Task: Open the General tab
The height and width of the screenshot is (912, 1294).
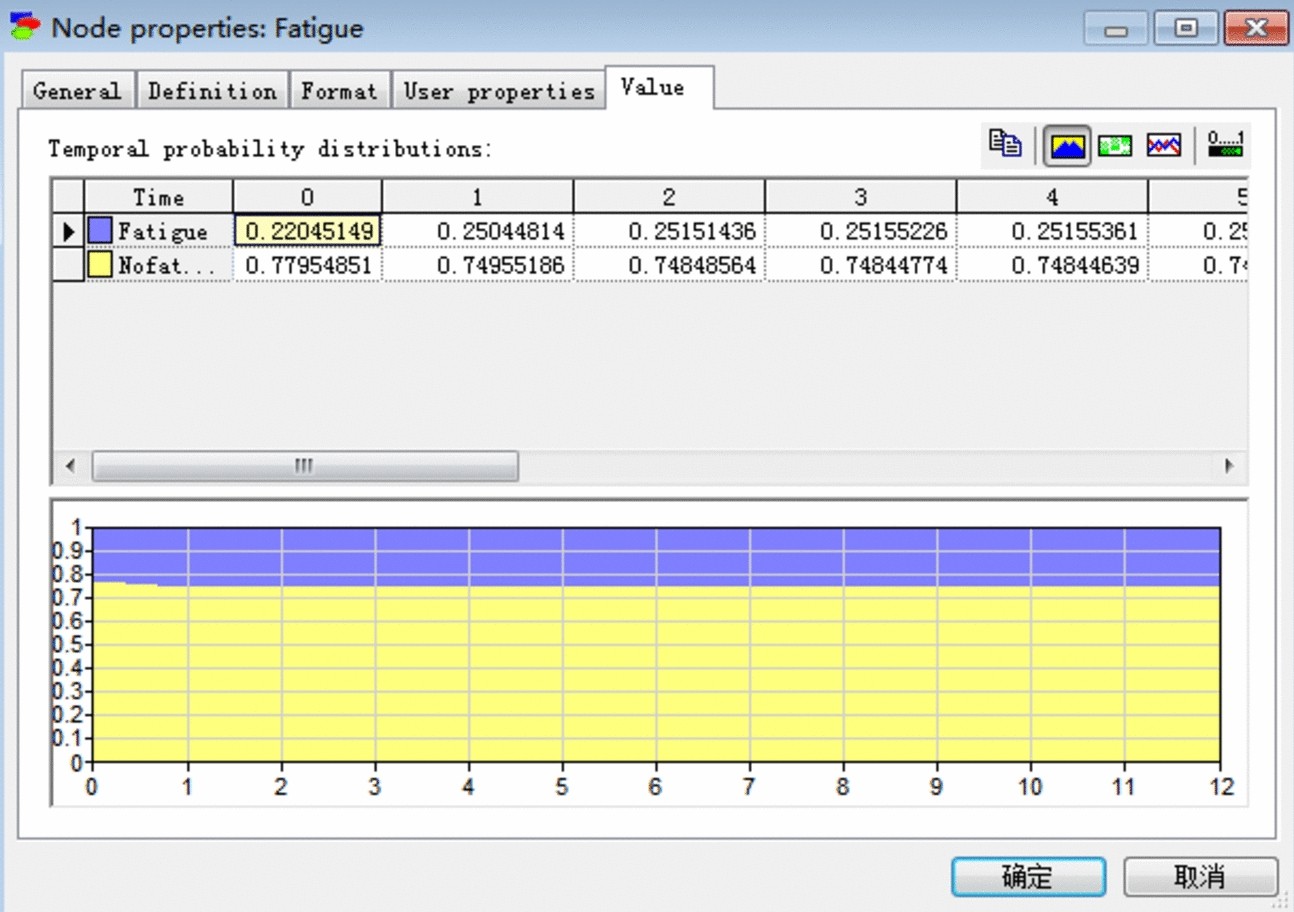Action: tap(76, 91)
